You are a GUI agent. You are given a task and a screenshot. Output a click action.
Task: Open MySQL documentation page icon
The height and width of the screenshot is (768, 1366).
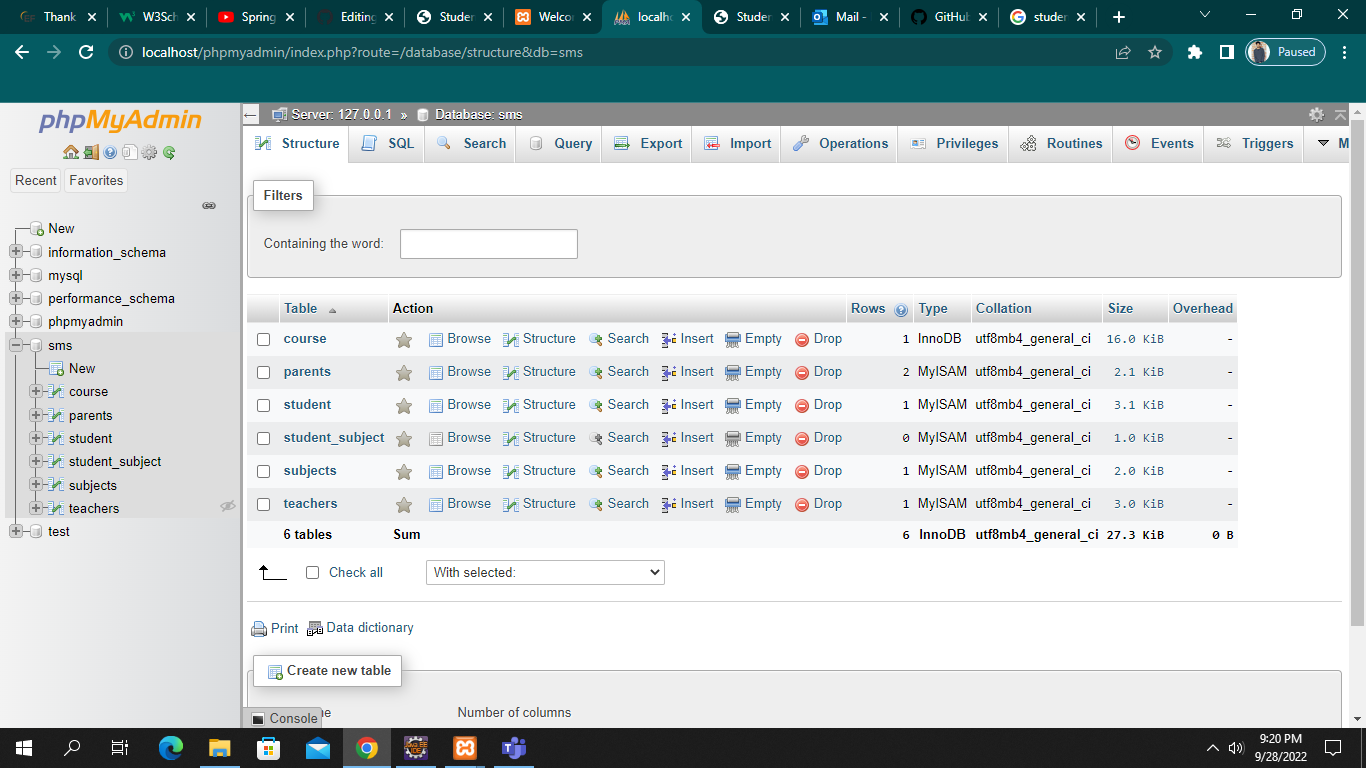pos(129,152)
